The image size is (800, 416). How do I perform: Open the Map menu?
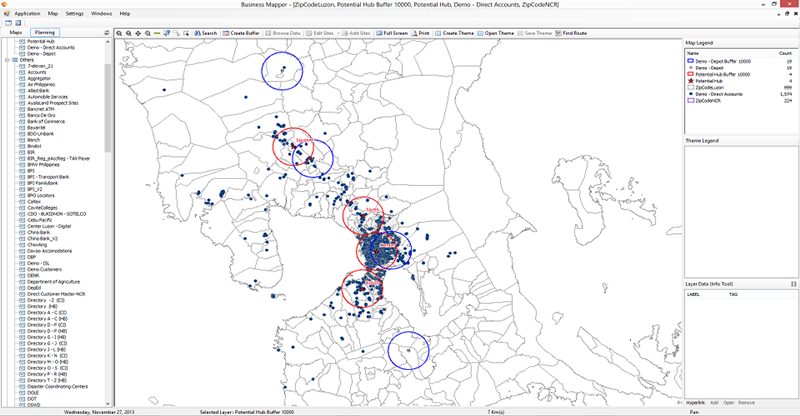(53, 14)
